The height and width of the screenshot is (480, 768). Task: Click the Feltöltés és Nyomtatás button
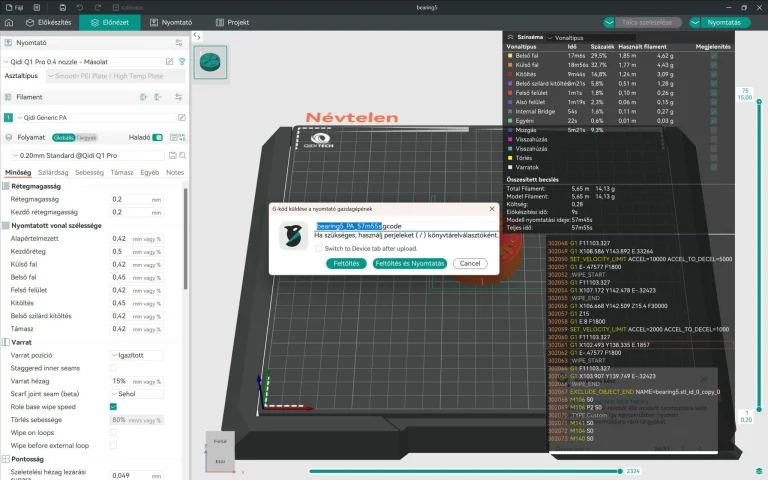click(409, 264)
